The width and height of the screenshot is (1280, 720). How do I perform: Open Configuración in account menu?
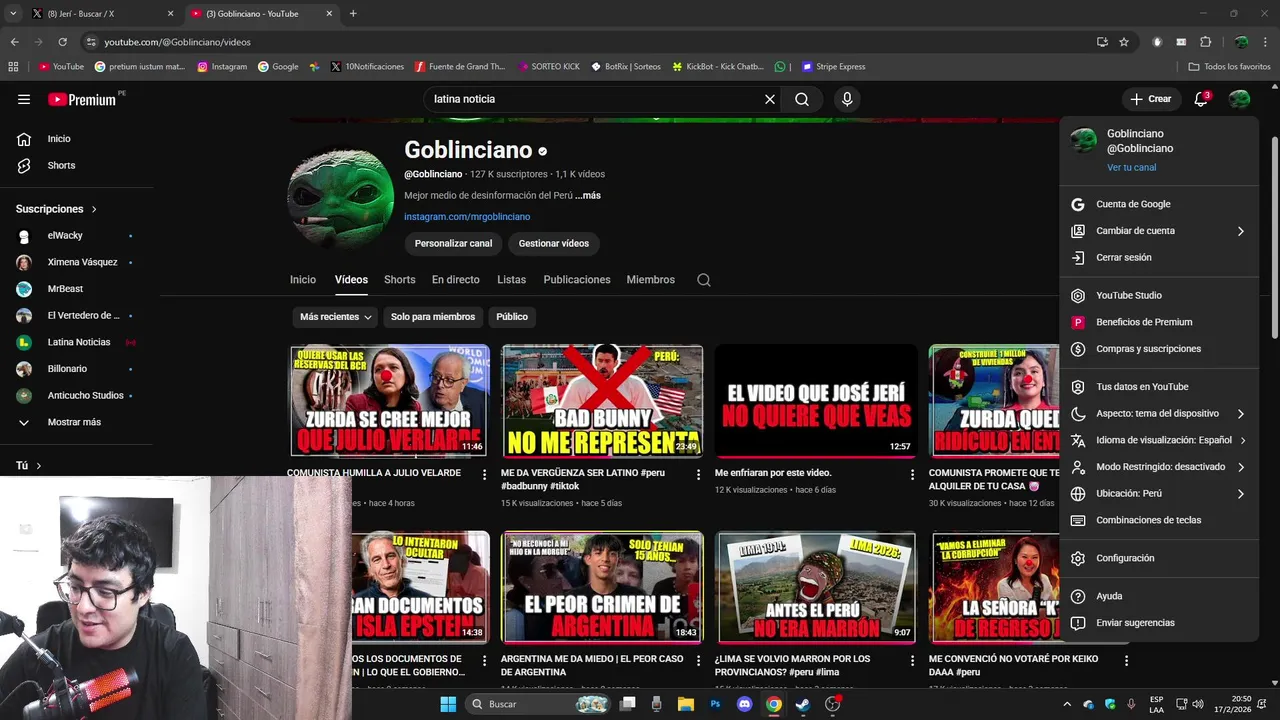[x=1159, y=558]
